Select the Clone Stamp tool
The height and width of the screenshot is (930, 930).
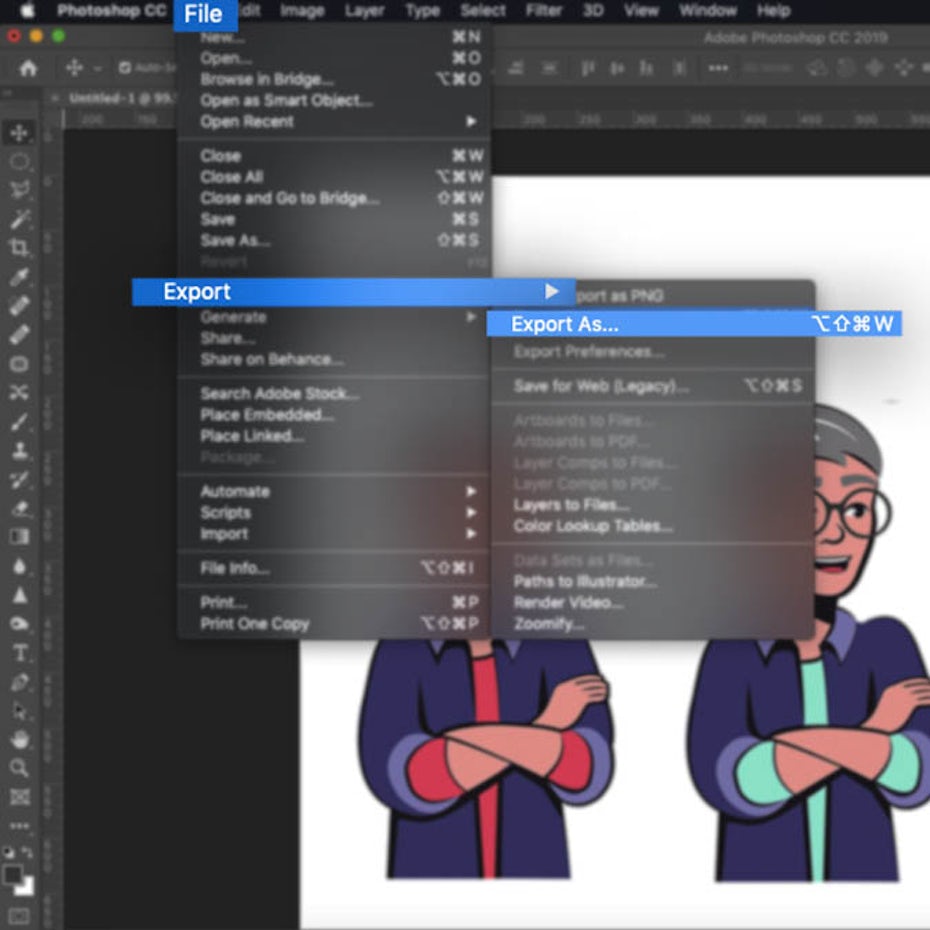pyautogui.click(x=19, y=450)
